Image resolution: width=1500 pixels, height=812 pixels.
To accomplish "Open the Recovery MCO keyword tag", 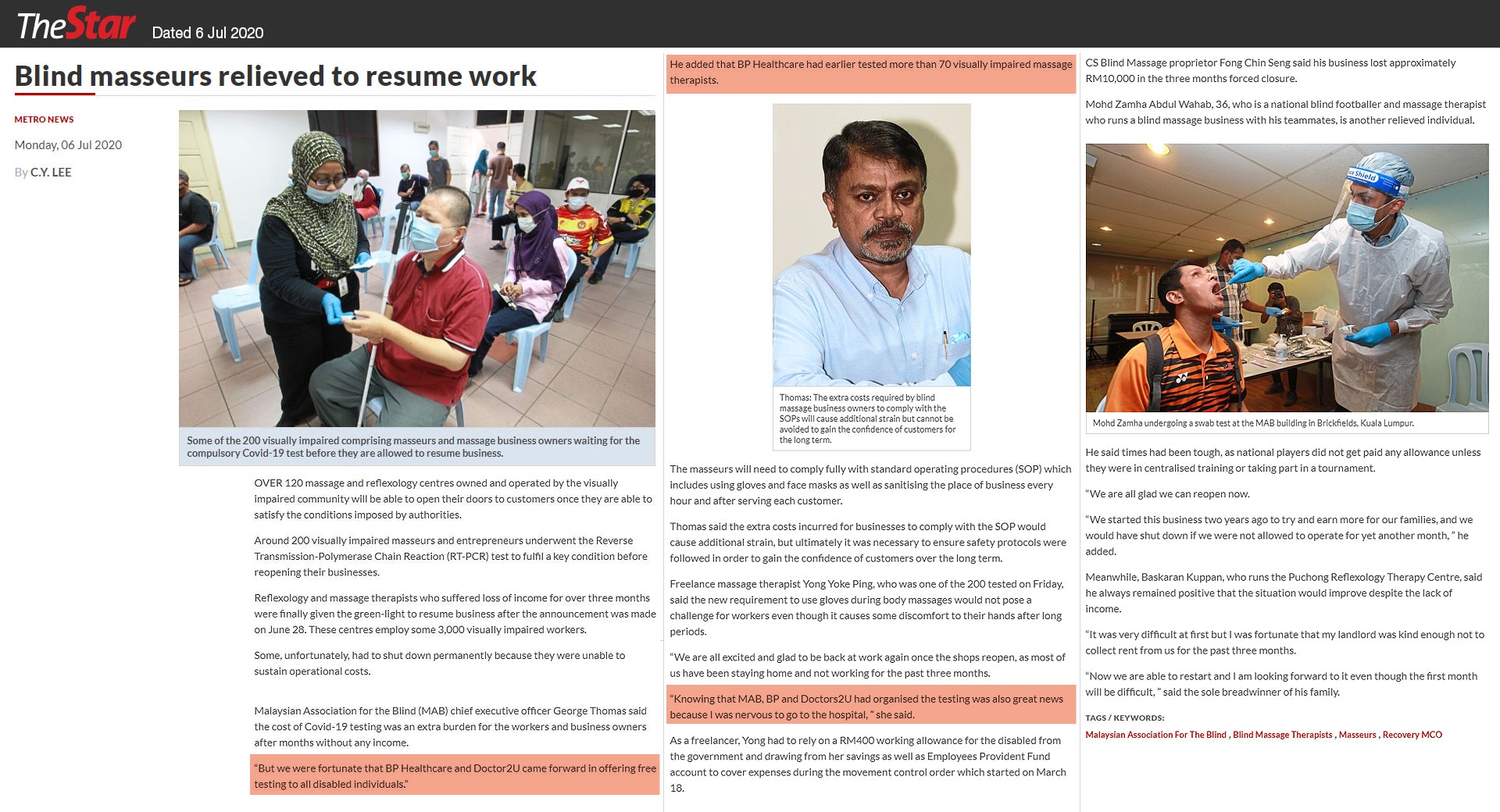I will (x=1412, y=735).
